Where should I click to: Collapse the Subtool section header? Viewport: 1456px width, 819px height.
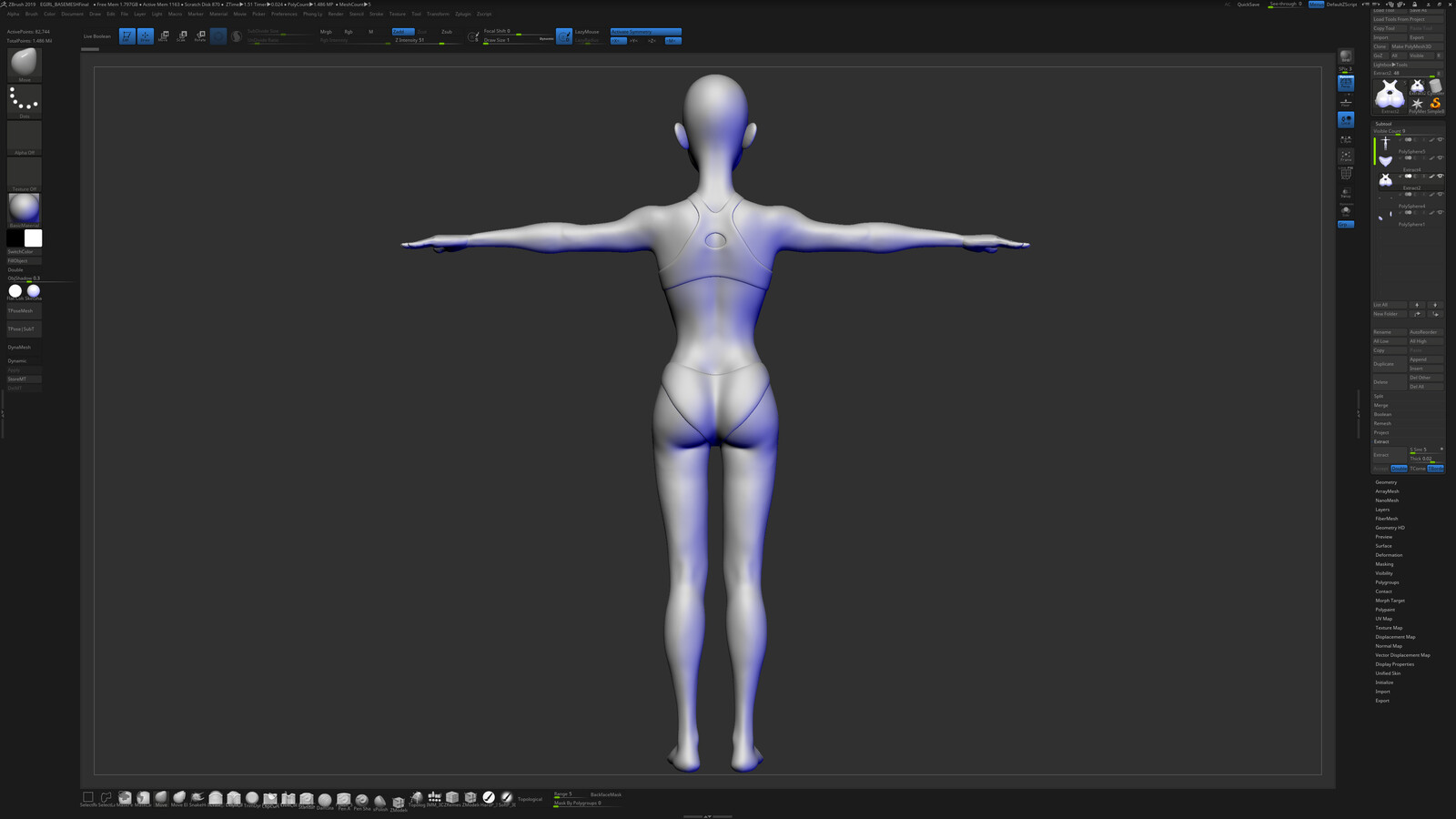coord(1383,124)
